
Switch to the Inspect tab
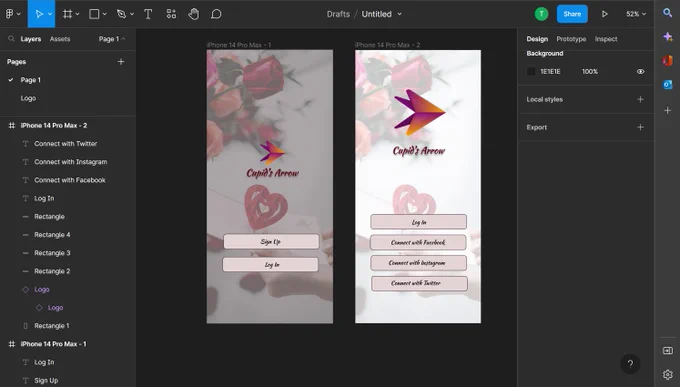(606, 39)
